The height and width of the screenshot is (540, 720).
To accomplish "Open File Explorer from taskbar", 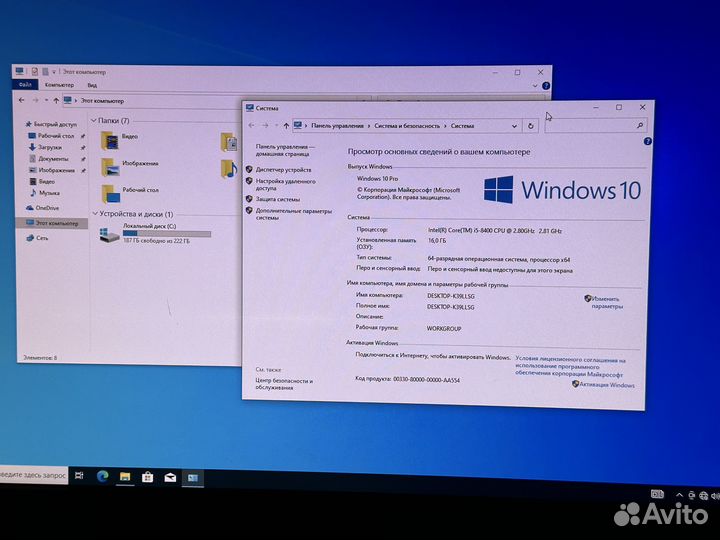I will point(125,477).
